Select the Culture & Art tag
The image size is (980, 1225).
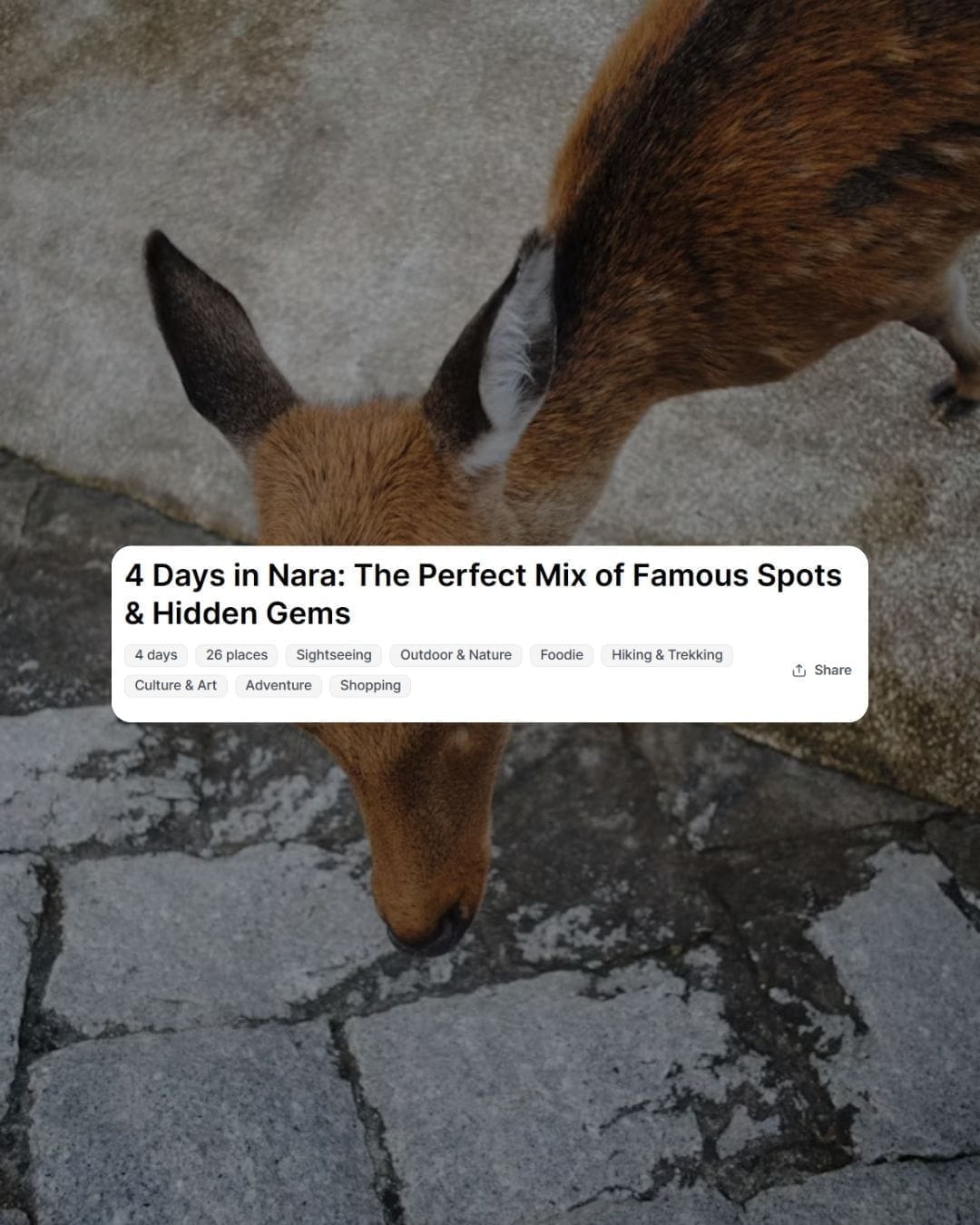click(176, 685)
